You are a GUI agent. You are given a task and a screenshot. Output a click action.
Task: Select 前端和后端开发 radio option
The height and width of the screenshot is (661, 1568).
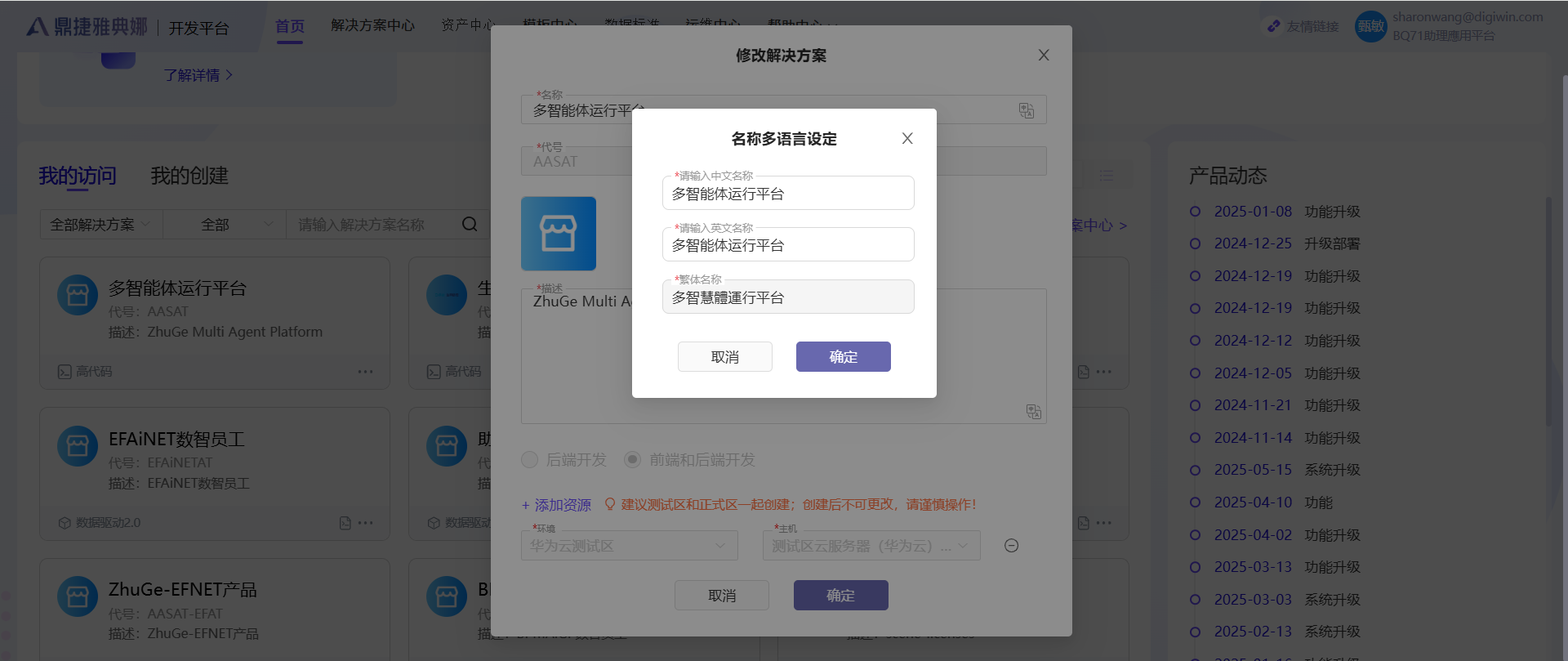pyautogui.click(x=632, y=460)
